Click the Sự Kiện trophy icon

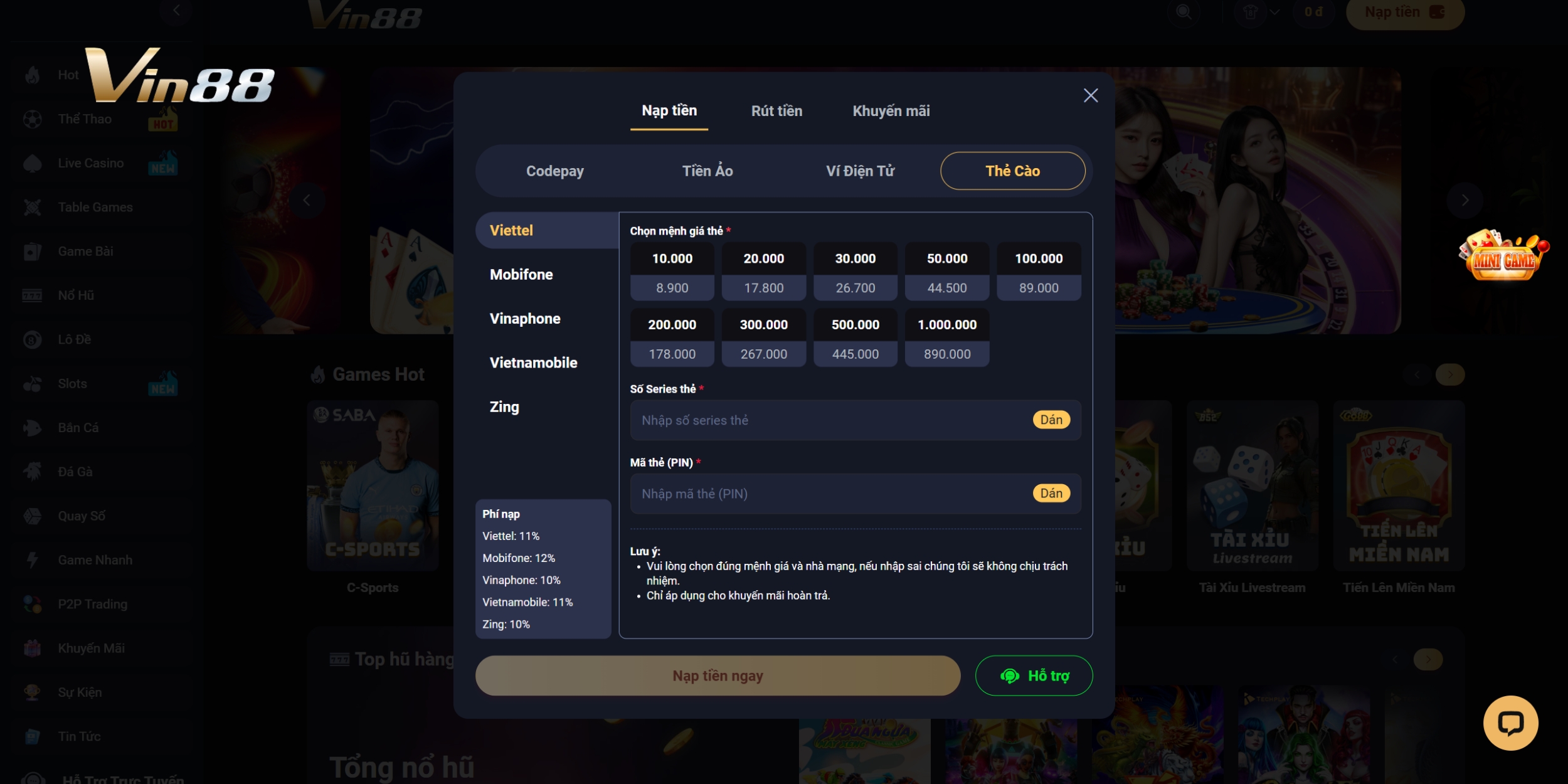point(33,692)
